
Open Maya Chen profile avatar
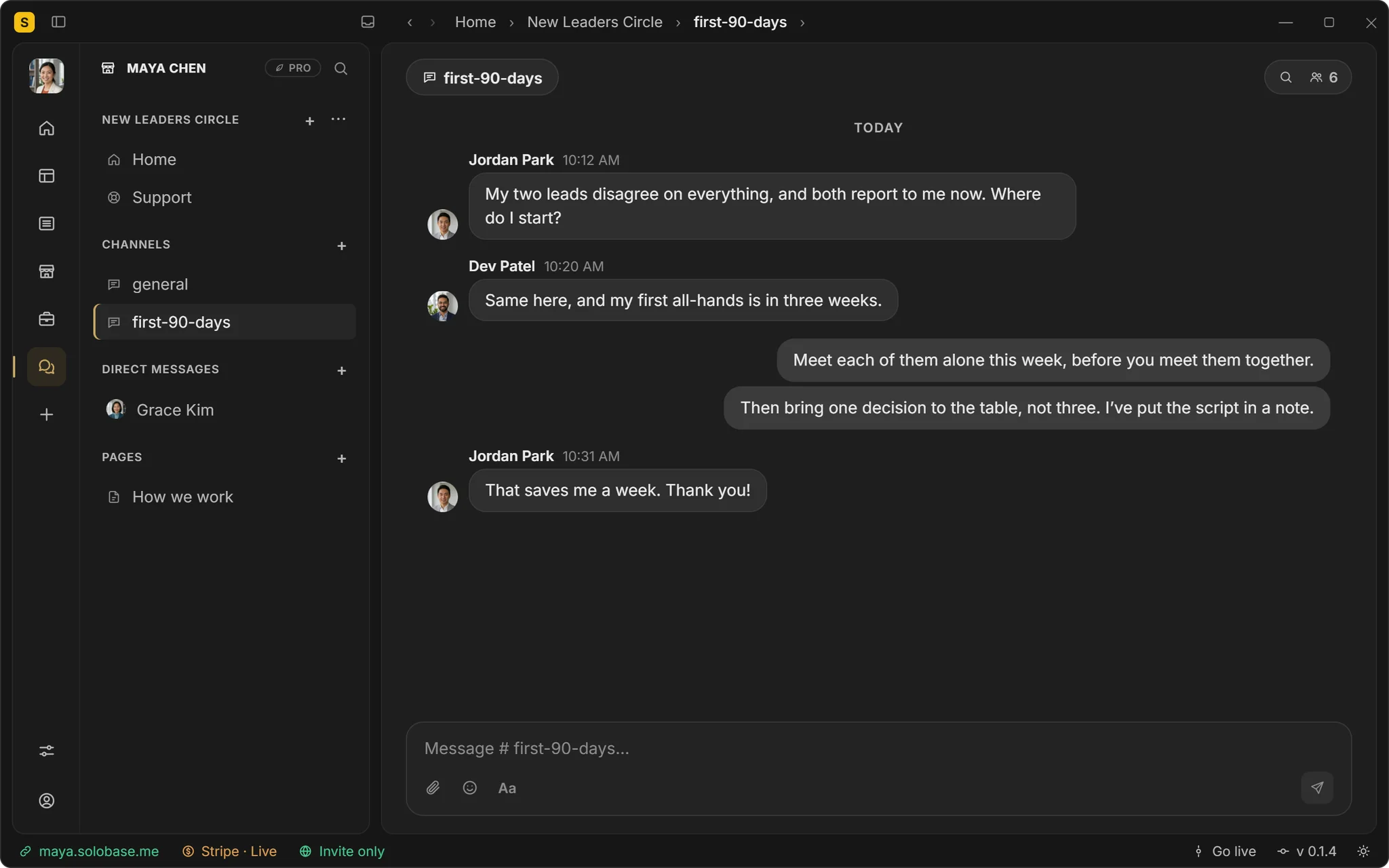click(x=46, y=75)
